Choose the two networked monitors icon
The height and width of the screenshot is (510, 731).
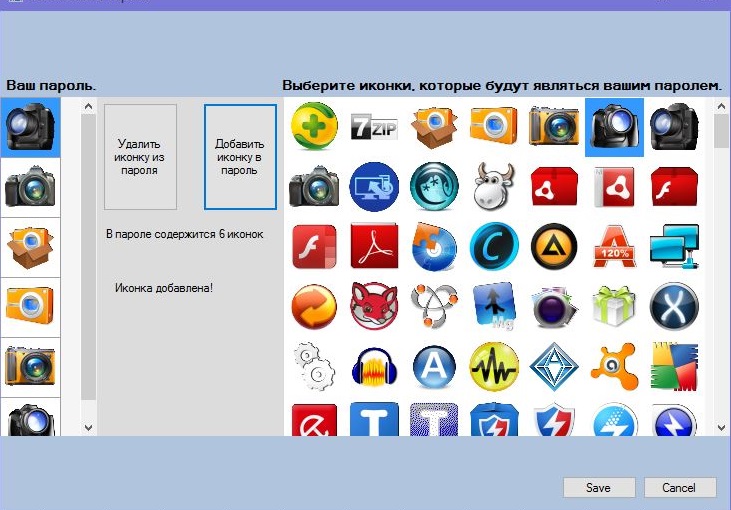674,246
